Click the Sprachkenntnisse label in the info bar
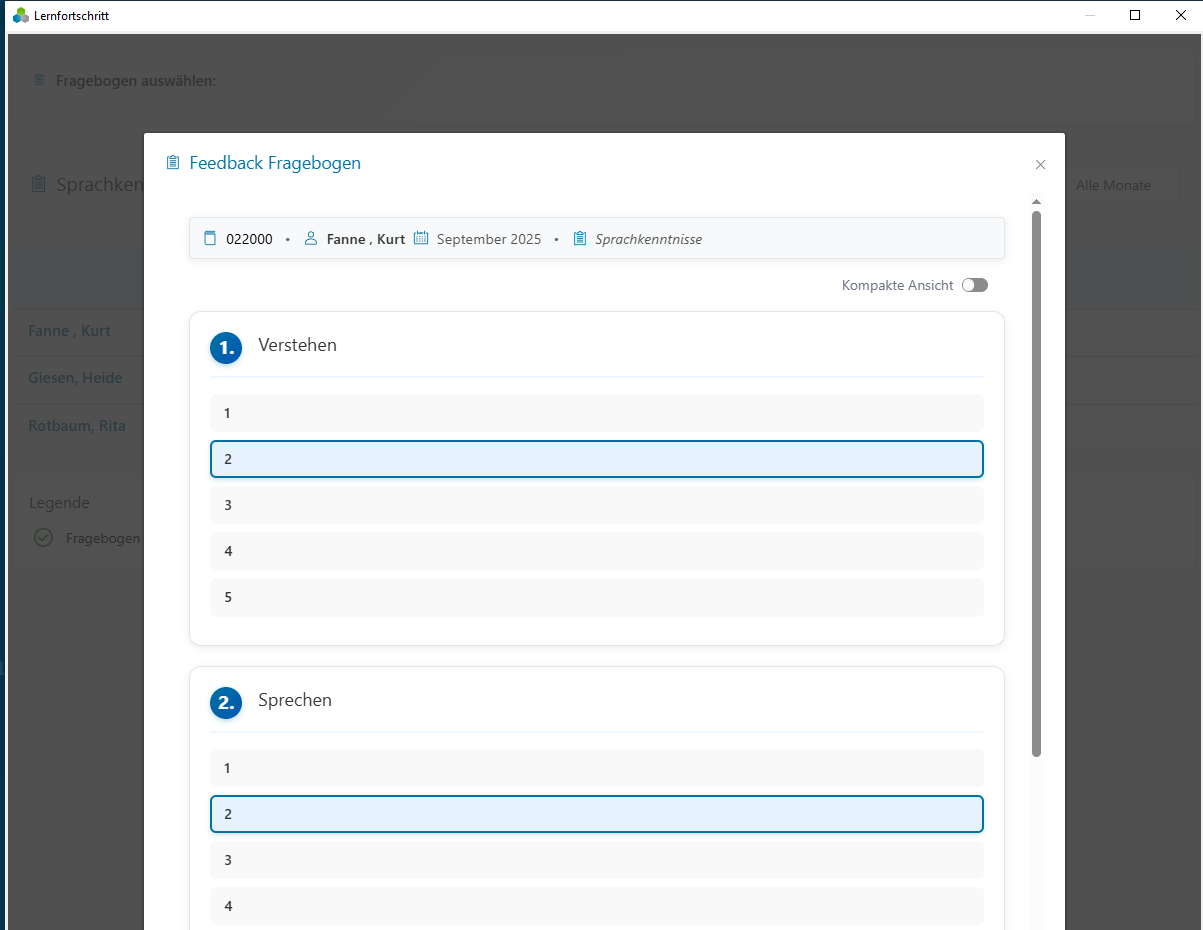 point(648,239)
